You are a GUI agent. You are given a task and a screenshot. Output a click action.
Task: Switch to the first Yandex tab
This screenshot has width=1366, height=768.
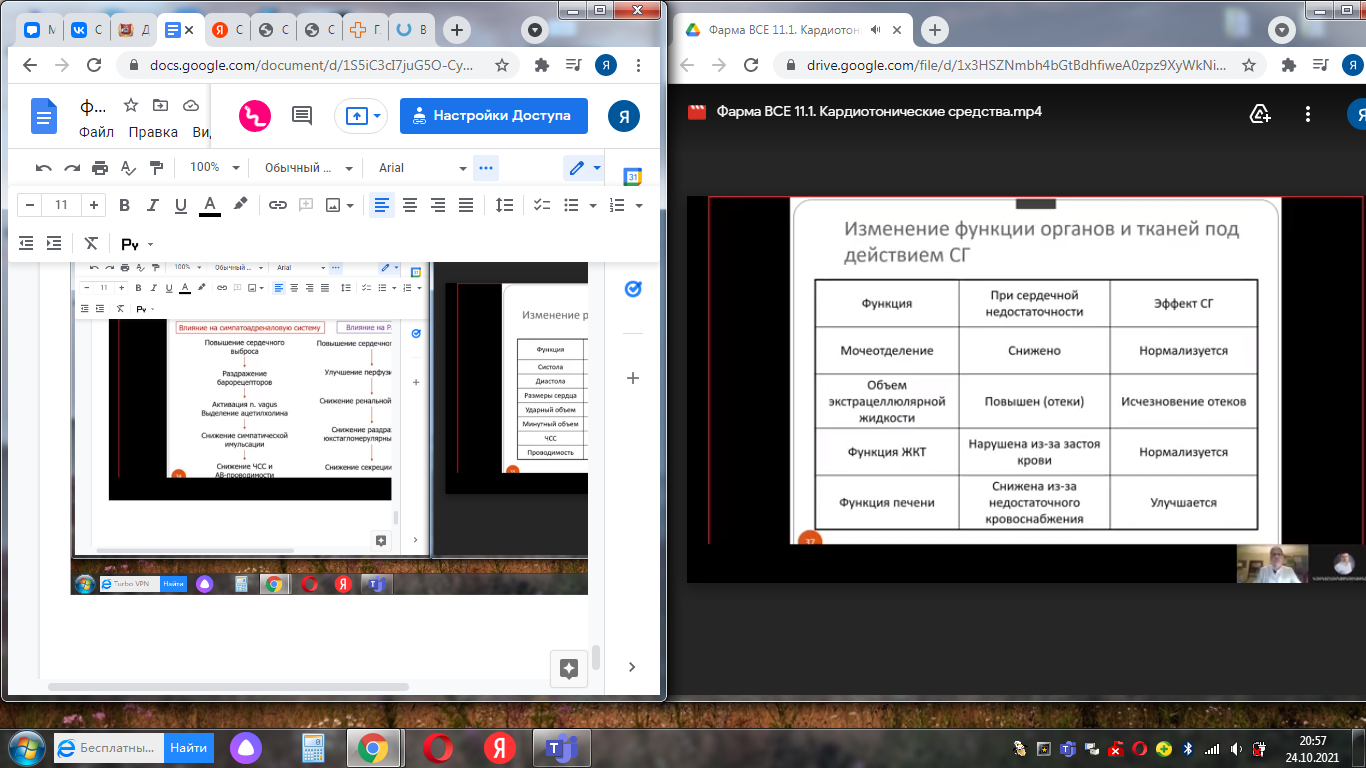(x=227, y=30)
